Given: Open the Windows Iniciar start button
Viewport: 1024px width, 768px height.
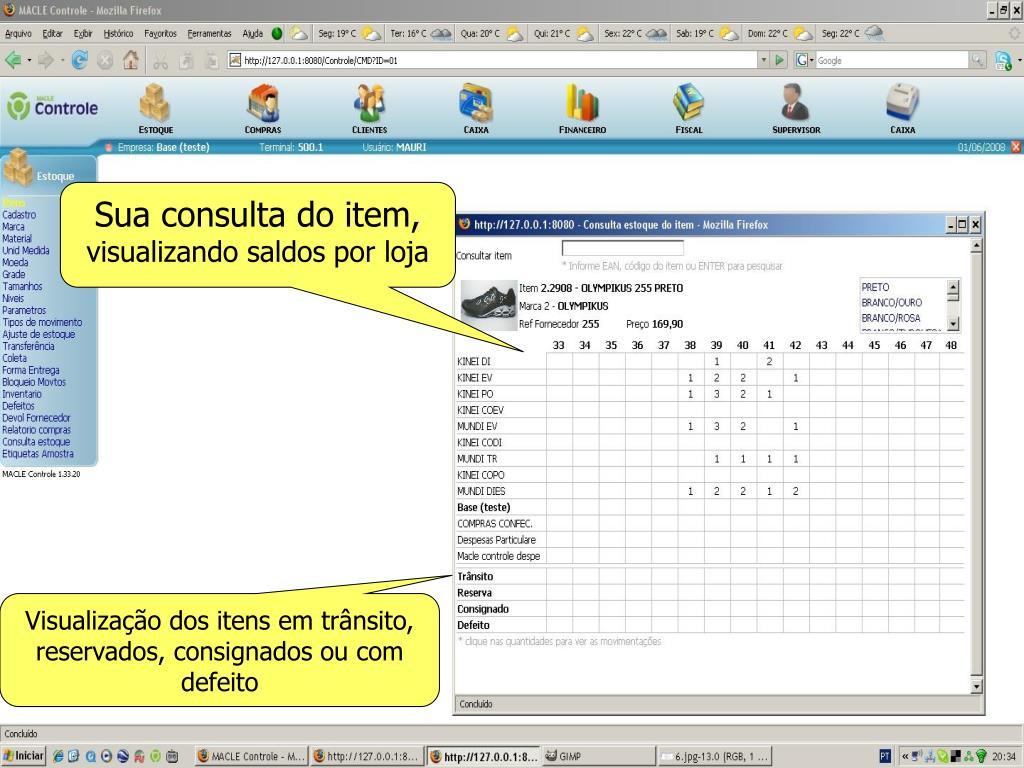Looking at the screenshot, I should (24, 756).
